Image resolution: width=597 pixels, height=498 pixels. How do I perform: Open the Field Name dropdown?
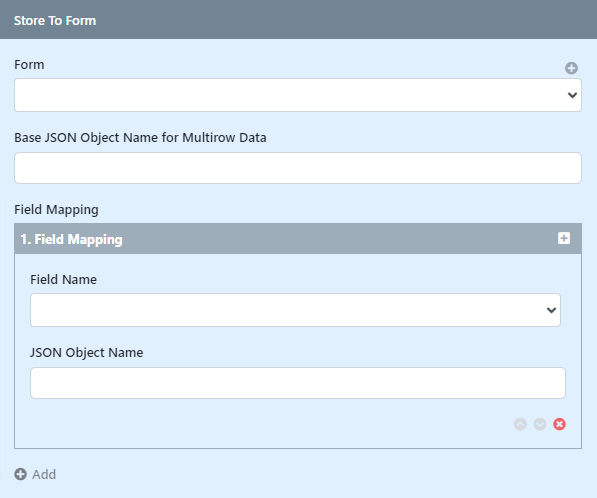click(x=295, y=310)
